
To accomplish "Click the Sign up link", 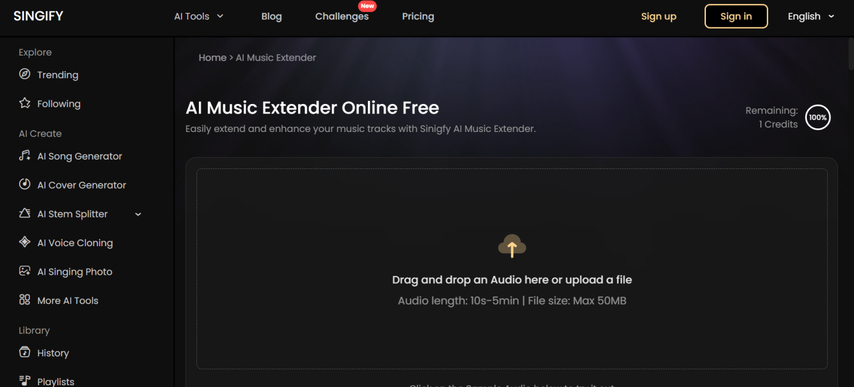I will coord(658,16).
